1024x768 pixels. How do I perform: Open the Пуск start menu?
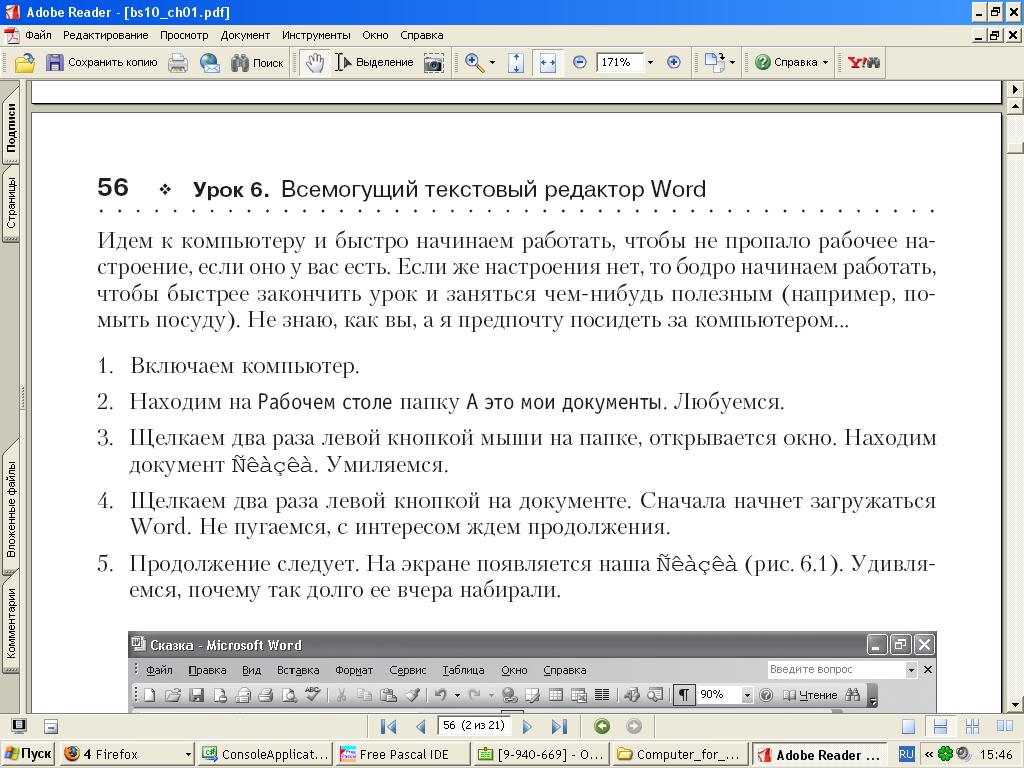tap(28, 754)
